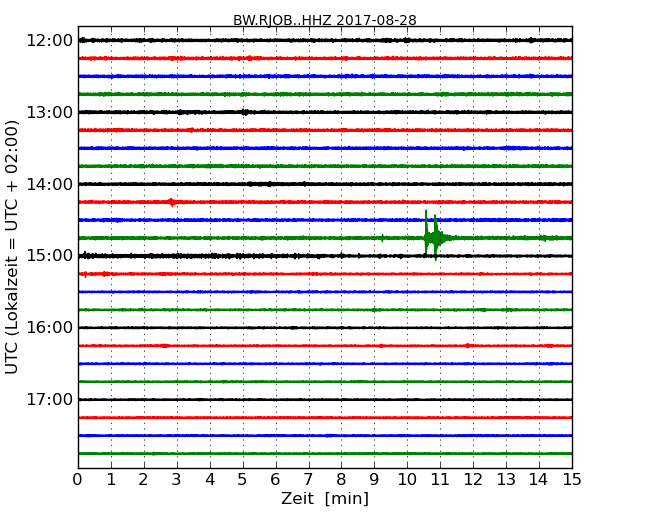Select the 15:00 time axis label
Image resolution: width=650 pixels, height=520 pixels.
tap(50, 256)
